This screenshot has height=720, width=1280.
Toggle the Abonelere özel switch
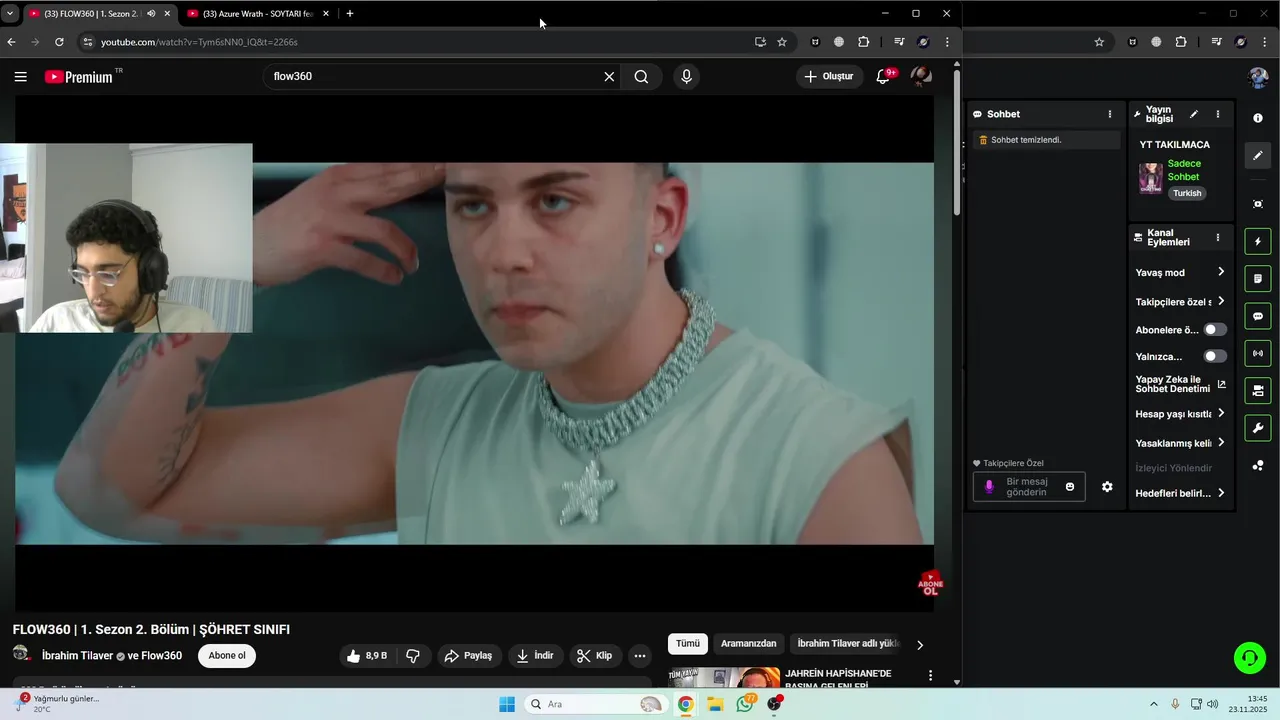[x=1215, y=330]
